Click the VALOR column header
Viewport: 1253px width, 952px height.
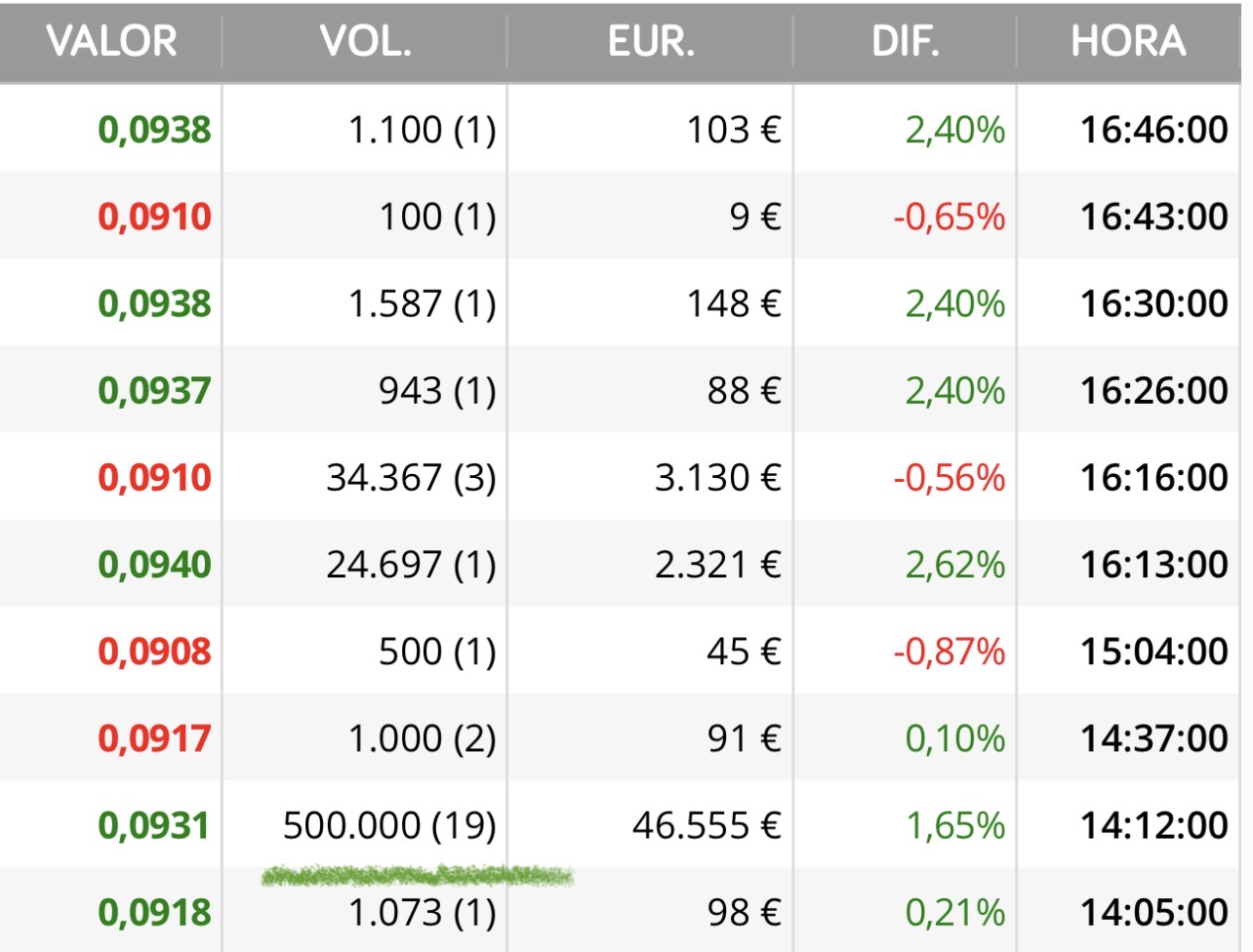[112, 42]
